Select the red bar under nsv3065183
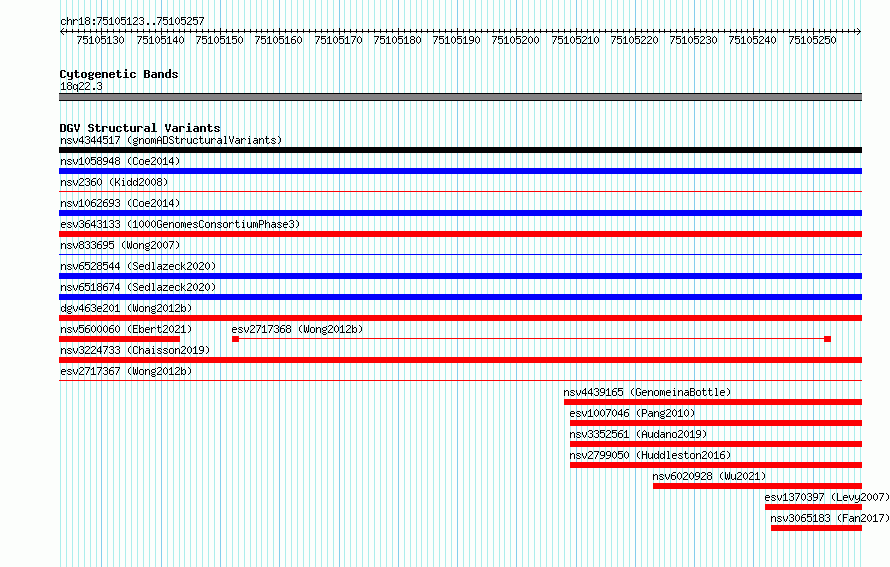 coord(816,528)
